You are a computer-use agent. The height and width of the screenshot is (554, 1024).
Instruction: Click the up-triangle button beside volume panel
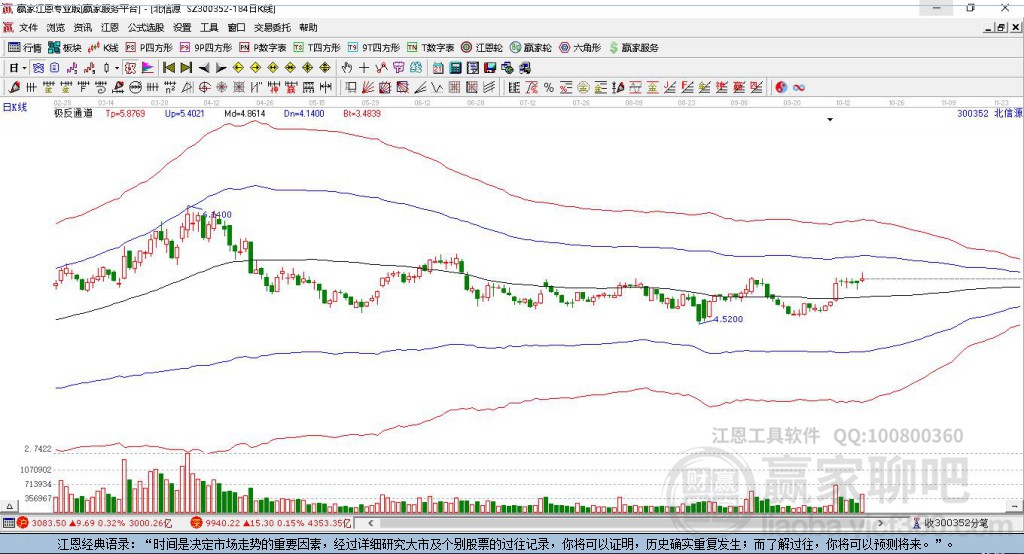click(x=9, y=506)
